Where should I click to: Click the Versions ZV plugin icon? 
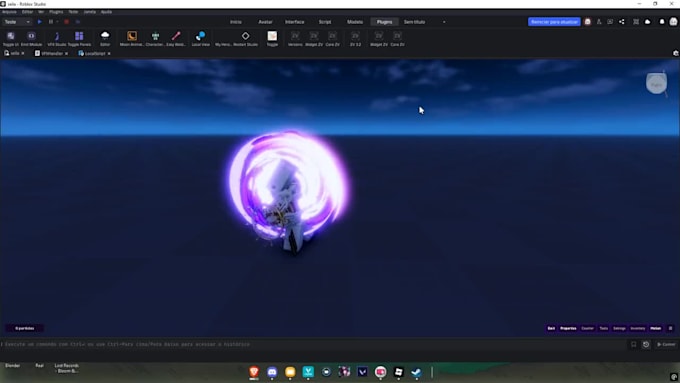295,38
